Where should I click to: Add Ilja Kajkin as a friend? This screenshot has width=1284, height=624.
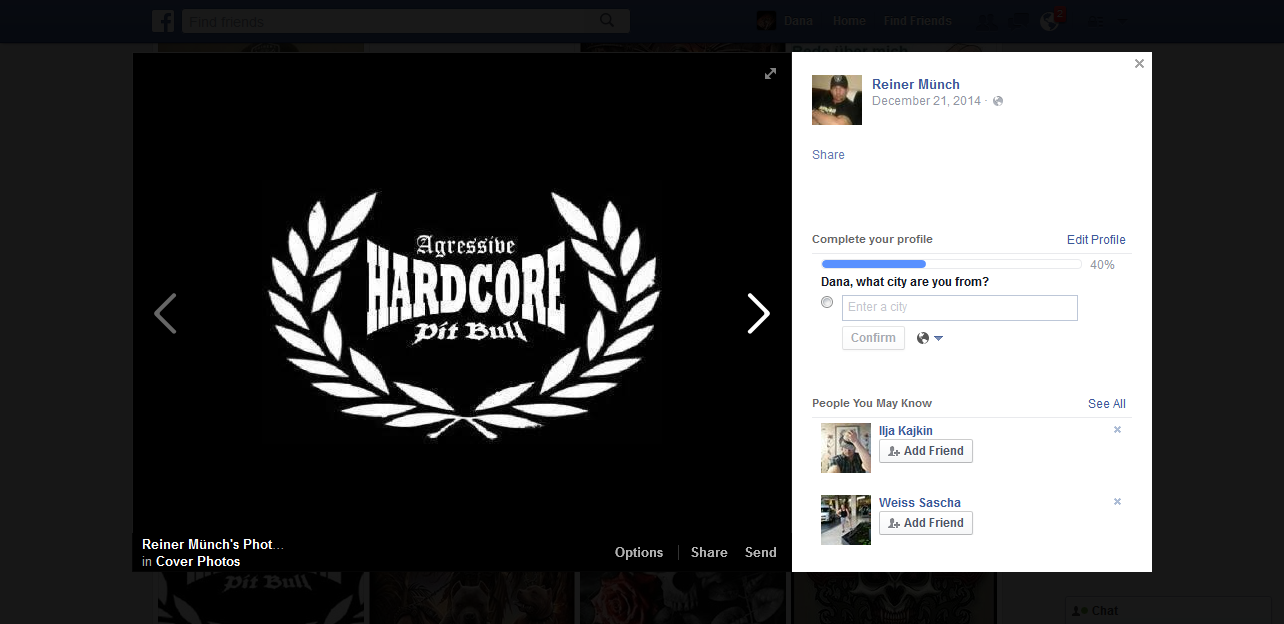coord(926,451)
